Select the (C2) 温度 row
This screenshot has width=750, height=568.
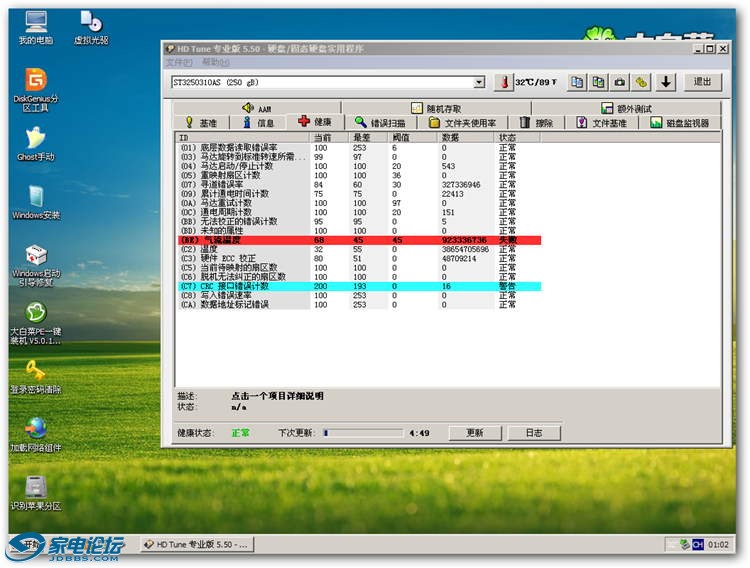click(x=359, y=249)
